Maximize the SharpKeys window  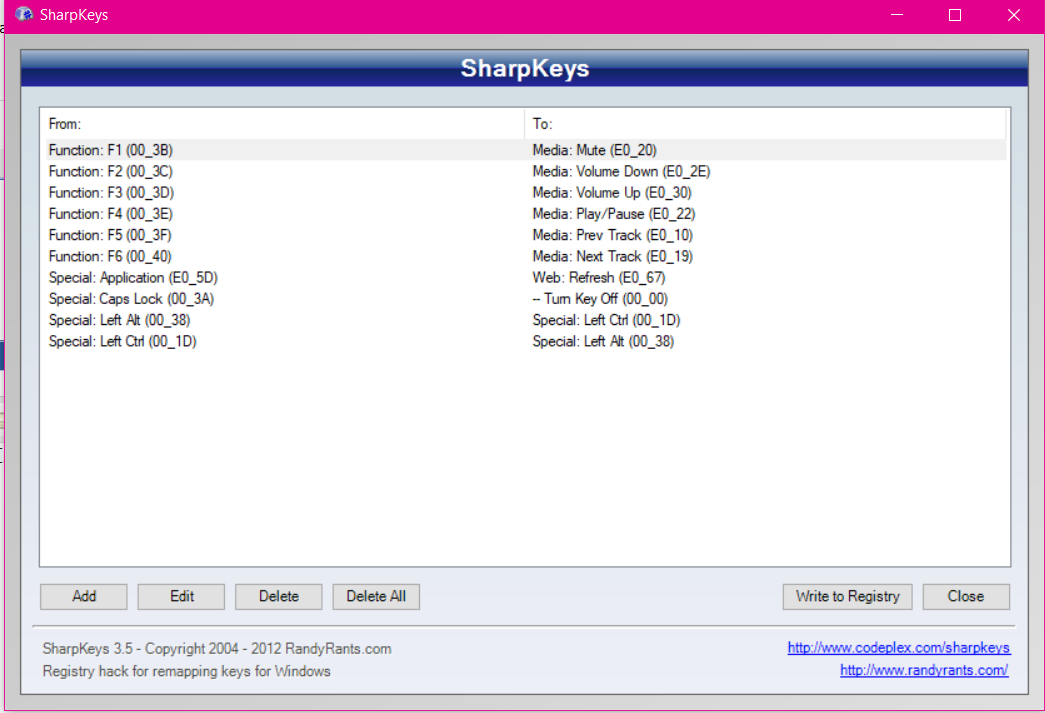click(955, 15)
